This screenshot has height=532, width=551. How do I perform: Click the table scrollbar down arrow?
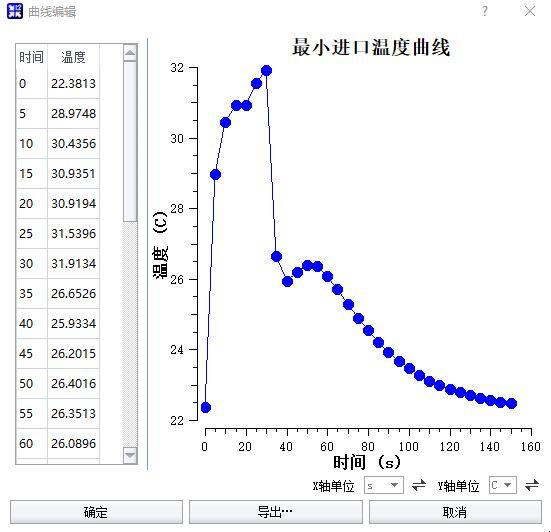point(130,455)
